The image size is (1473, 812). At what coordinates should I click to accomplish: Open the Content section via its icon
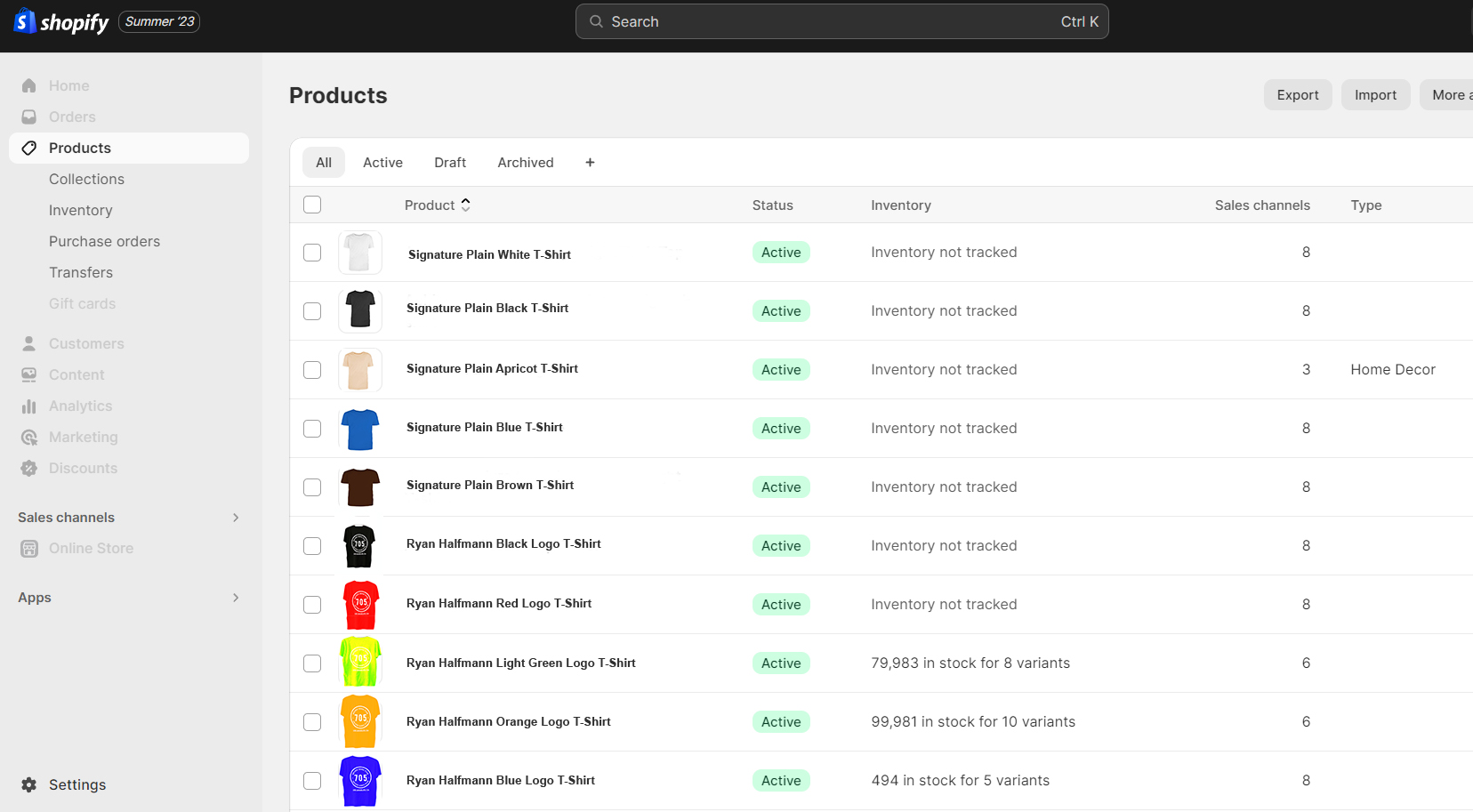(29, 374)
